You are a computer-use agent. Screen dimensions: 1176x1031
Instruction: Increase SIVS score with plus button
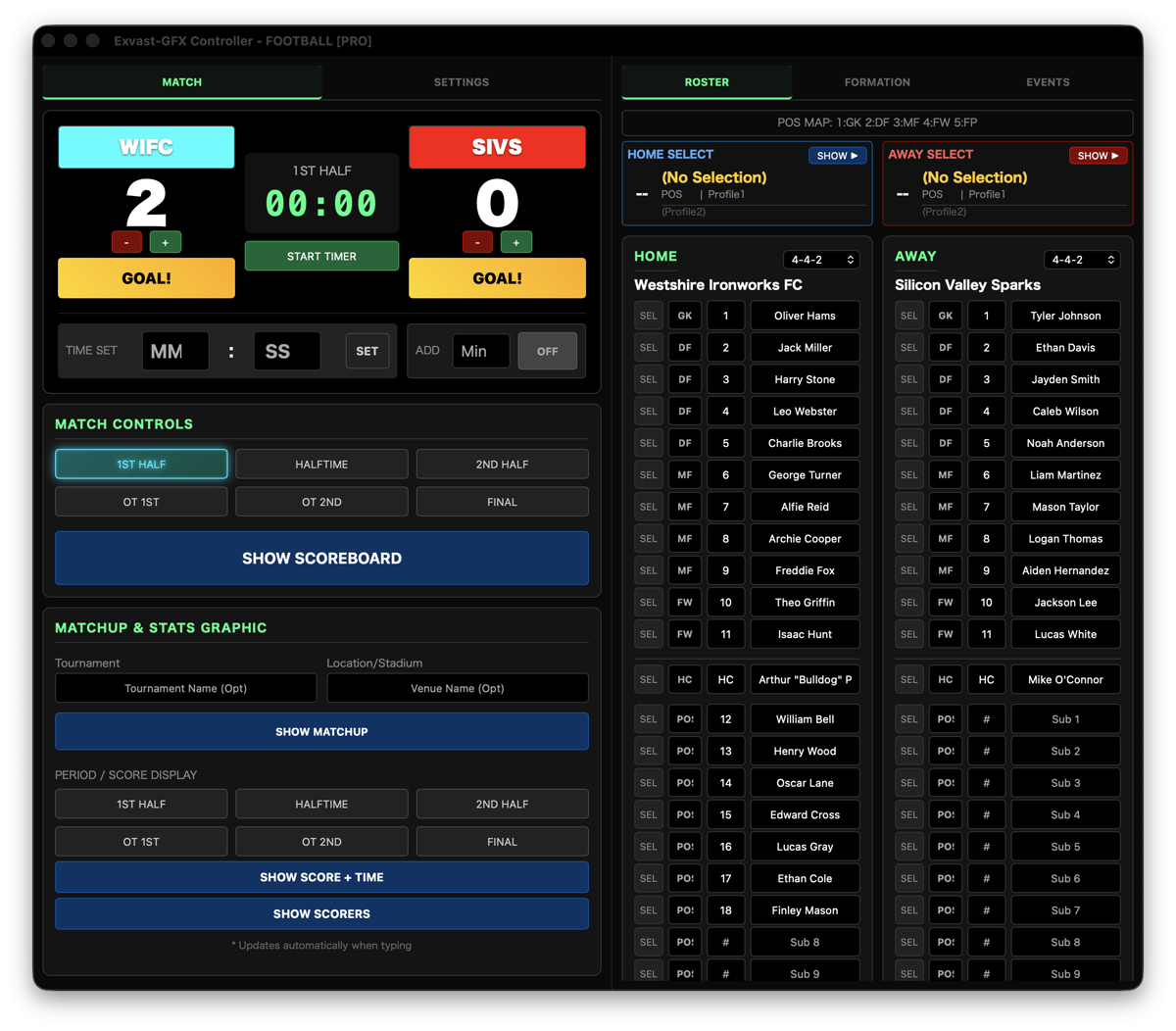[516, 242]
